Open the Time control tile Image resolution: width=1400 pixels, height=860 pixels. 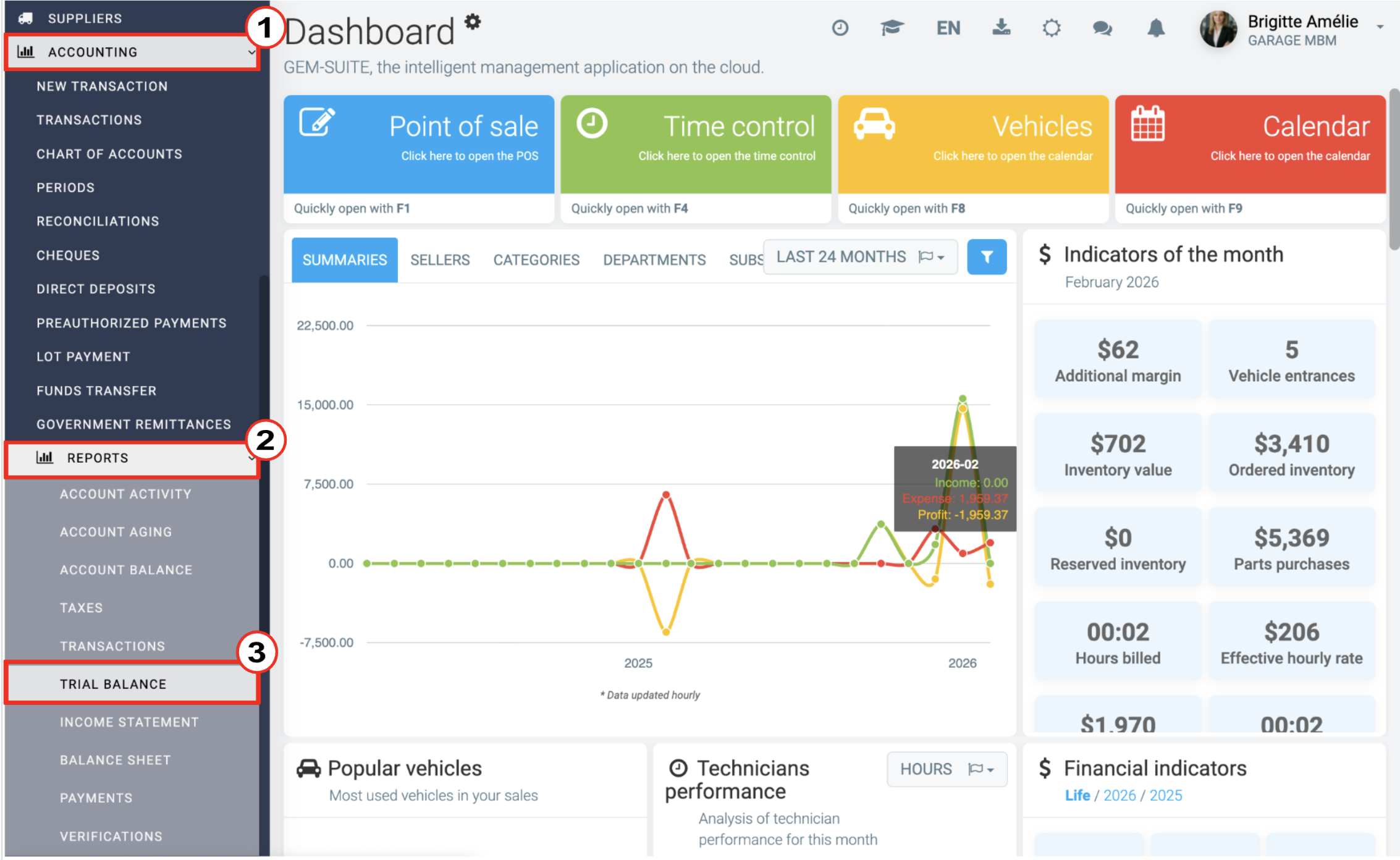tap(696, 144)
